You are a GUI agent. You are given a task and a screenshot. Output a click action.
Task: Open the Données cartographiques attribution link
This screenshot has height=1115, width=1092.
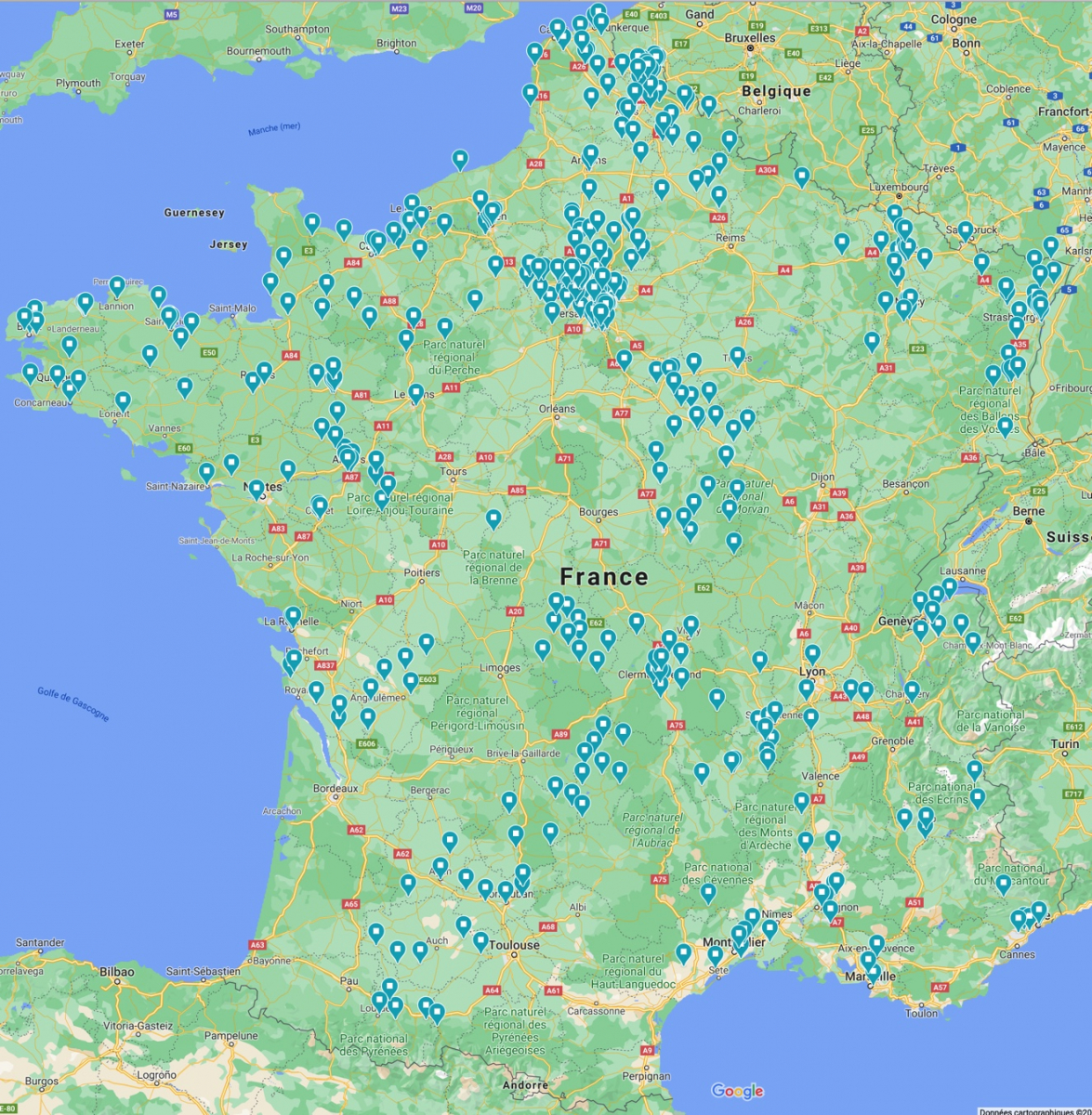coord(1032,1109)
